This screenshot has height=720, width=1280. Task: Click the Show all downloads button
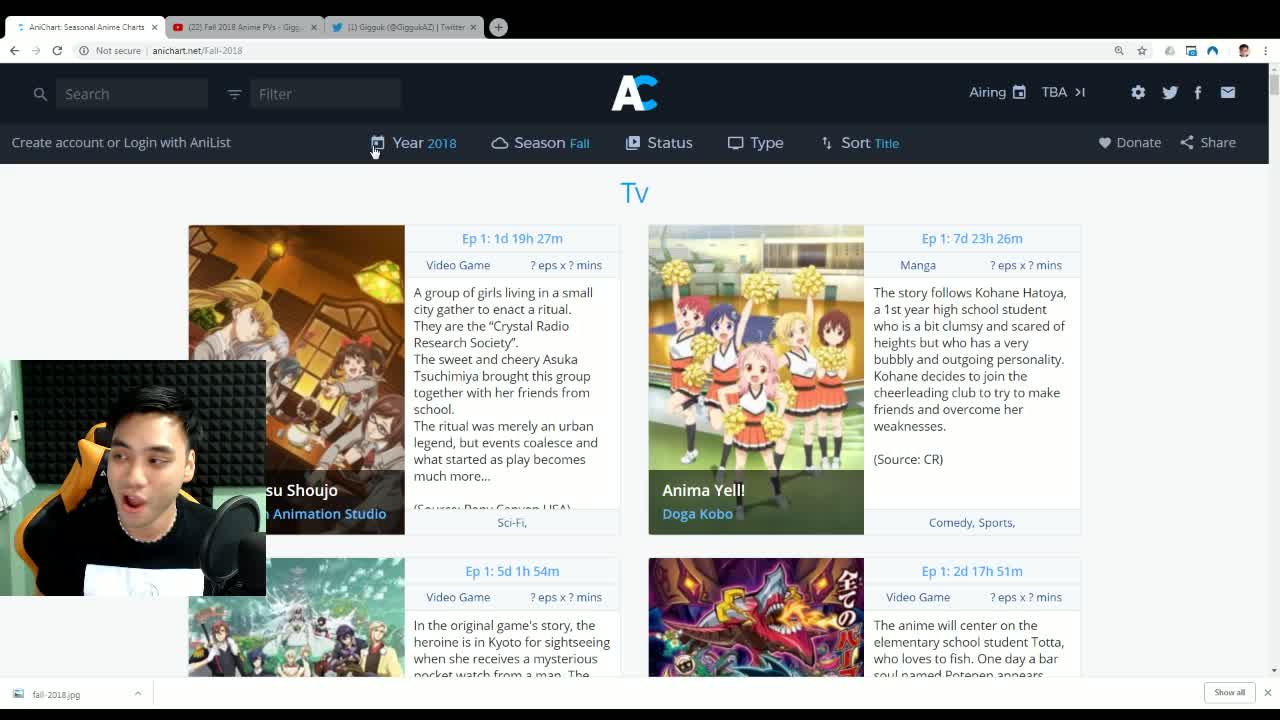coord(1229,692)
